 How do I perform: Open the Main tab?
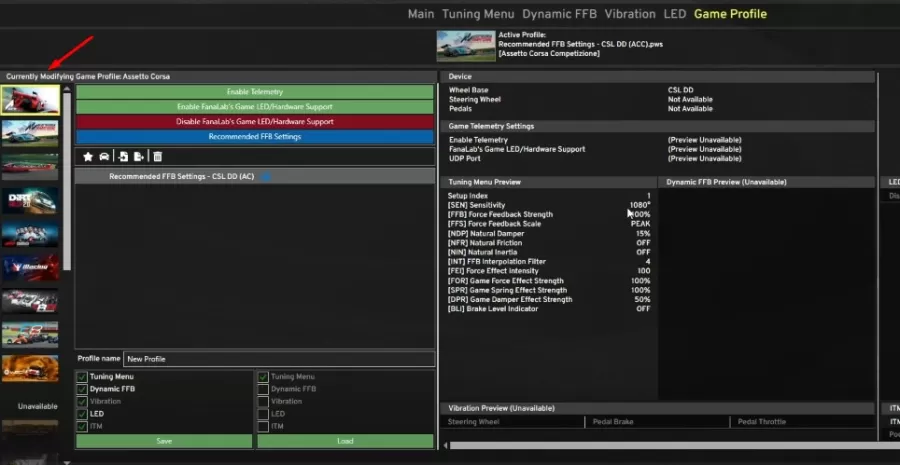coord(421,14)
